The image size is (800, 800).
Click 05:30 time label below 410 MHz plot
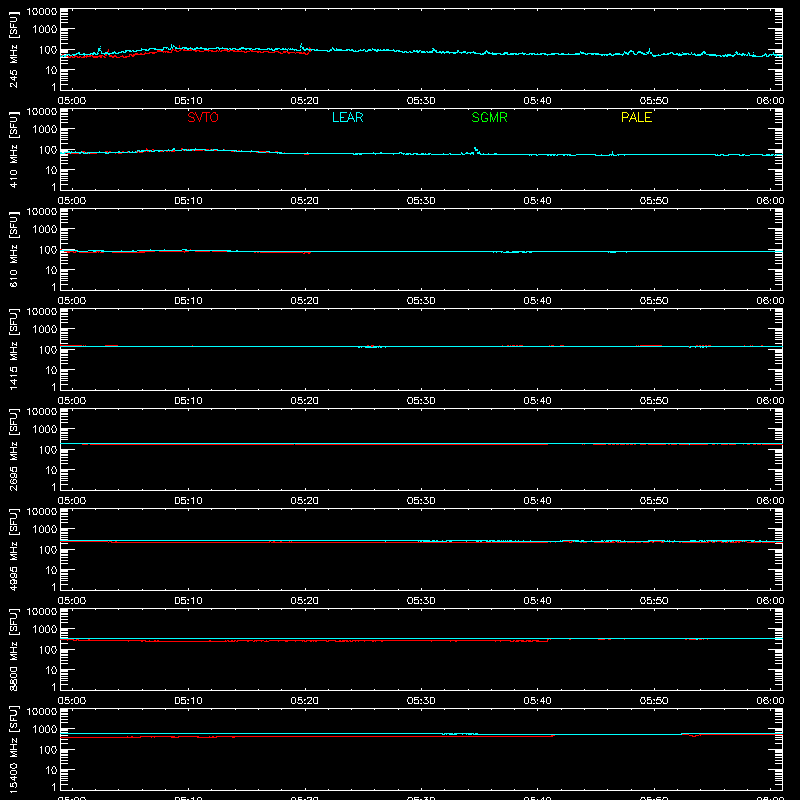421,201
